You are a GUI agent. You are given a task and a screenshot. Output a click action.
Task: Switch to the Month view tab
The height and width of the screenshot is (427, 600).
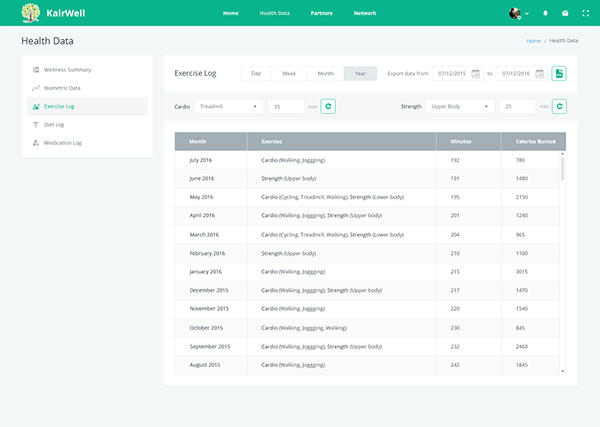pyautogui.click(x=326, y=73)
